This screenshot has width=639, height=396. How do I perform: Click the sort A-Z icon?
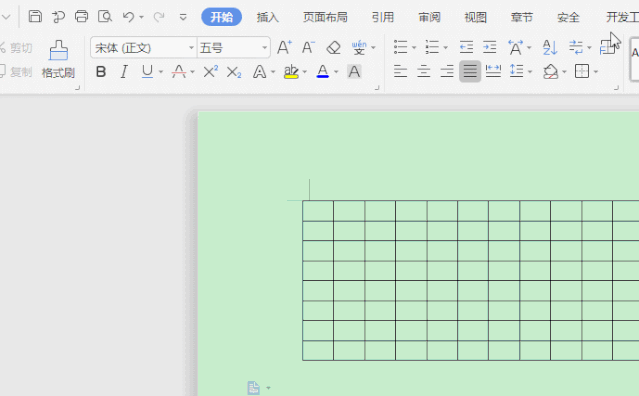click(550, 47)
